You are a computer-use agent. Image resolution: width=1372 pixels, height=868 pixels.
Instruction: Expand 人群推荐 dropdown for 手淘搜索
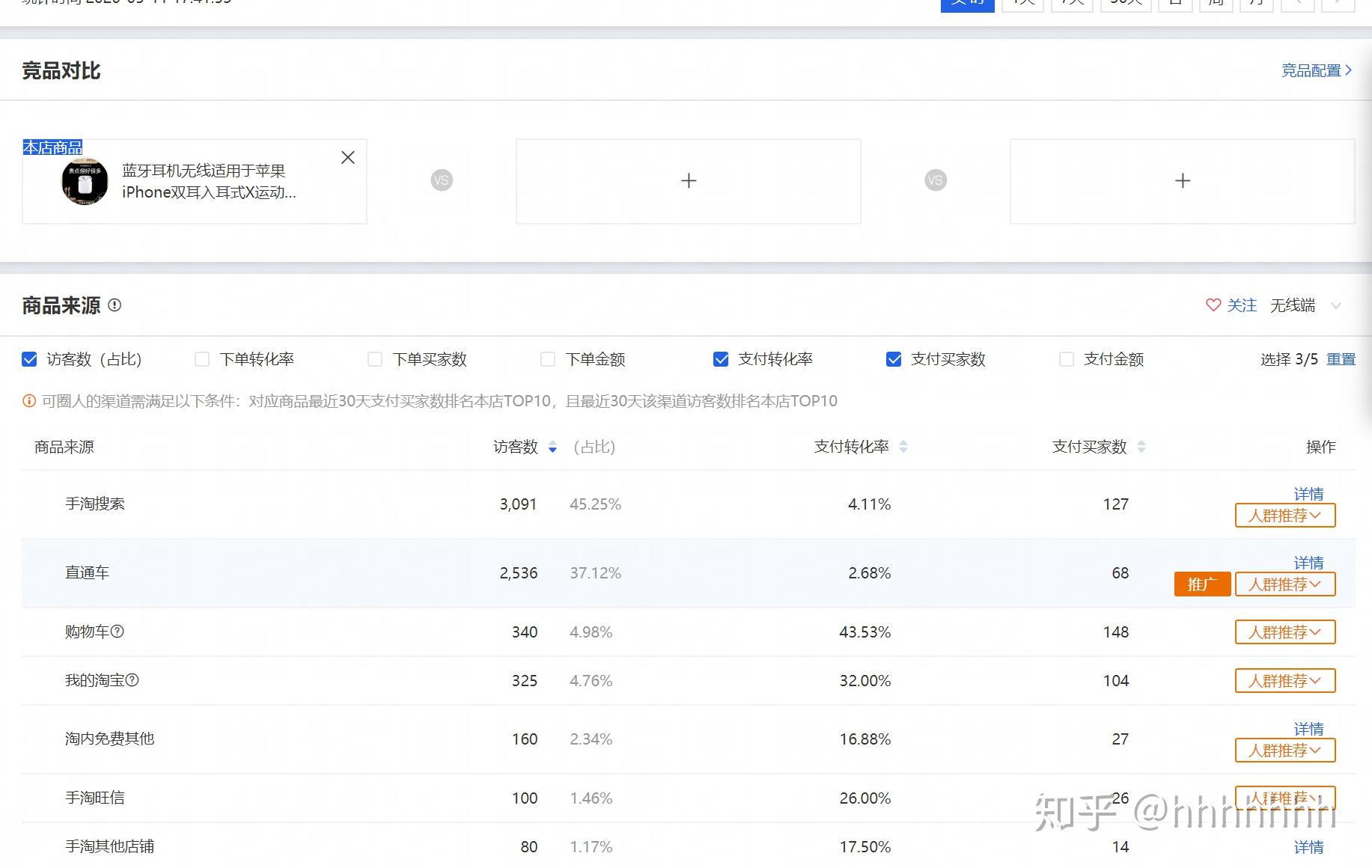(1284, 516)
